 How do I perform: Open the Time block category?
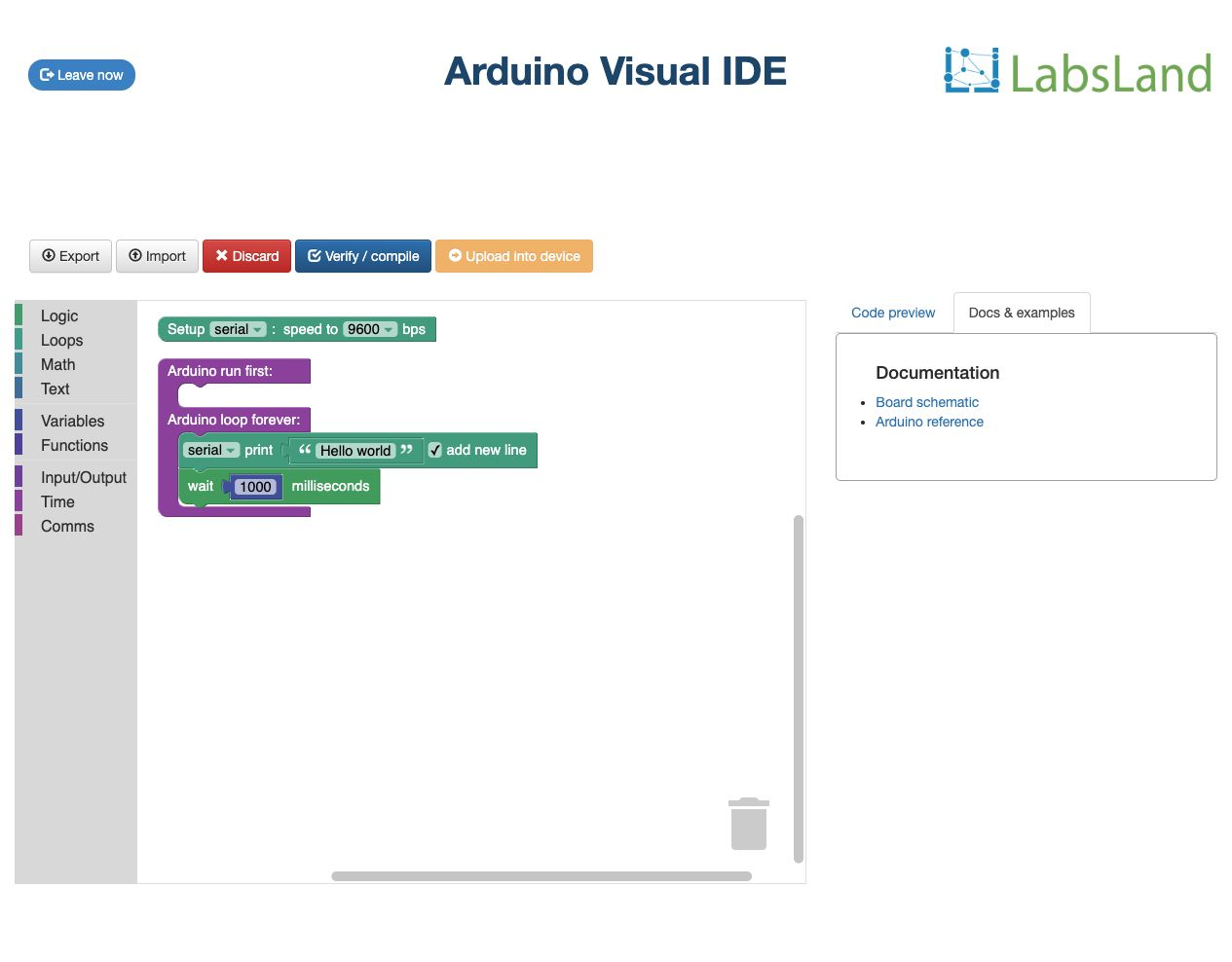coord(76,501)
